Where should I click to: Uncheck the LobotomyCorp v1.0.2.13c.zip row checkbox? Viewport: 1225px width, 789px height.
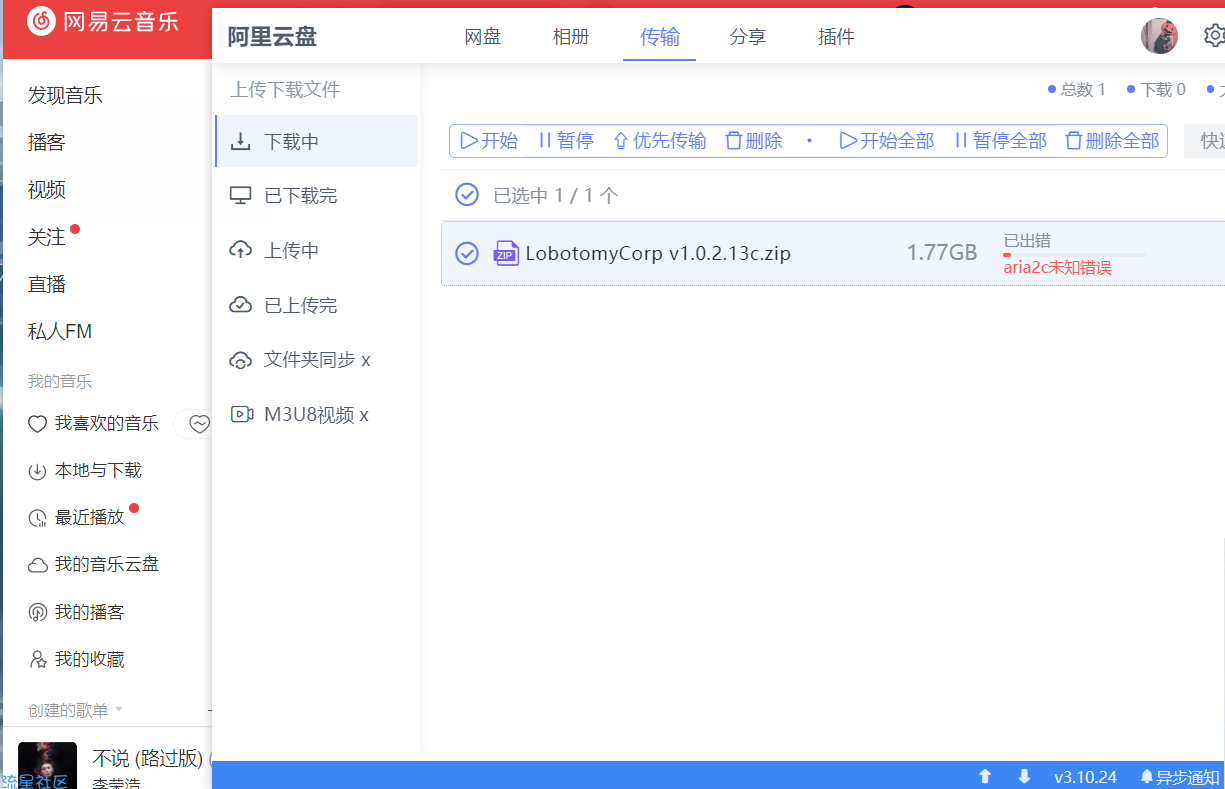tap(467, 253)
